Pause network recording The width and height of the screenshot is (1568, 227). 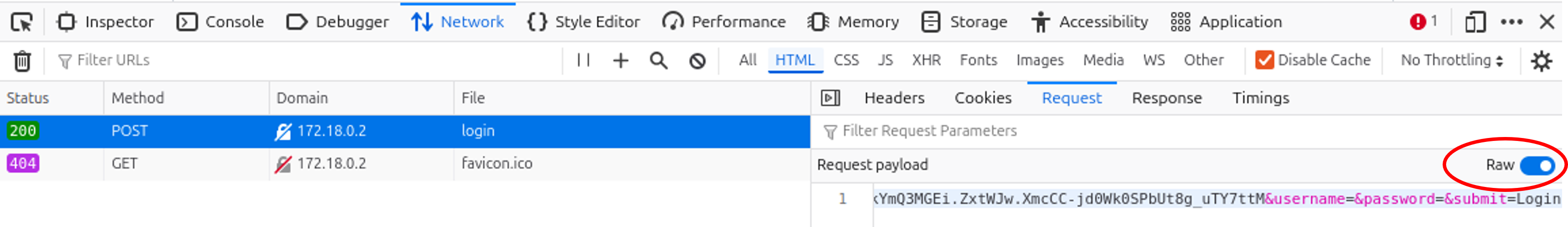tap(583, 60)
